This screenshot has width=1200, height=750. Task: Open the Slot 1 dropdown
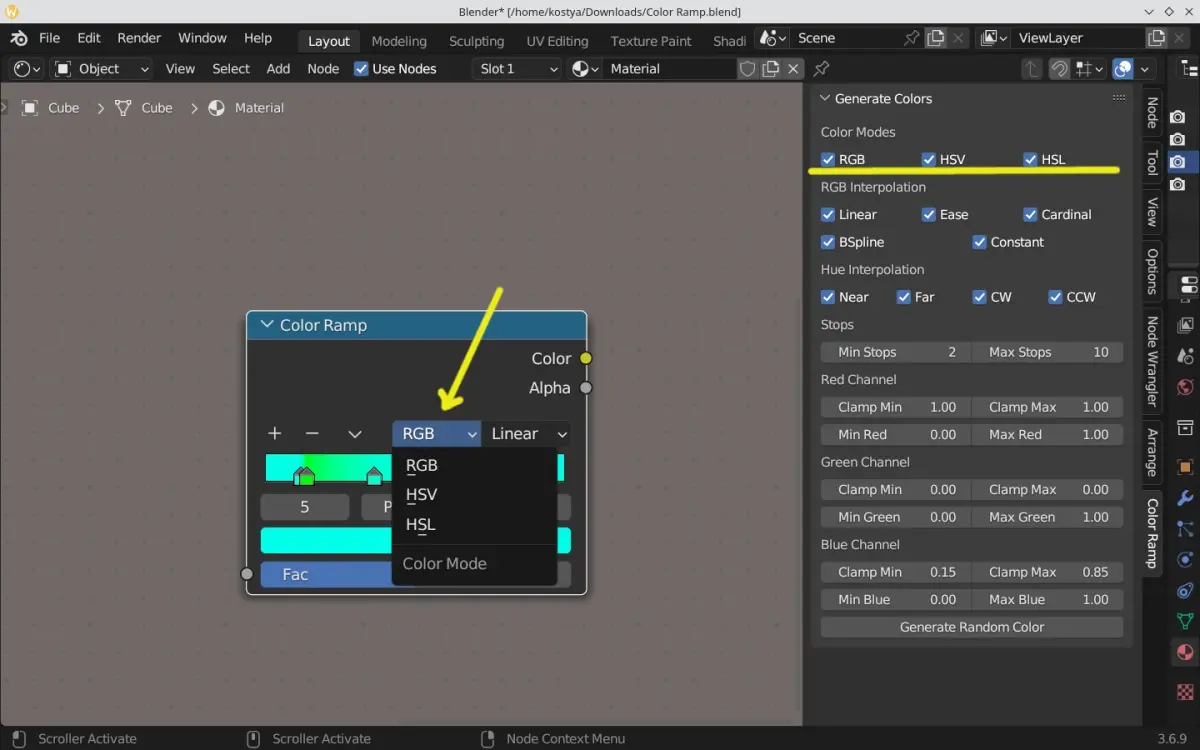pyautogui.click(x=516, y=69)
